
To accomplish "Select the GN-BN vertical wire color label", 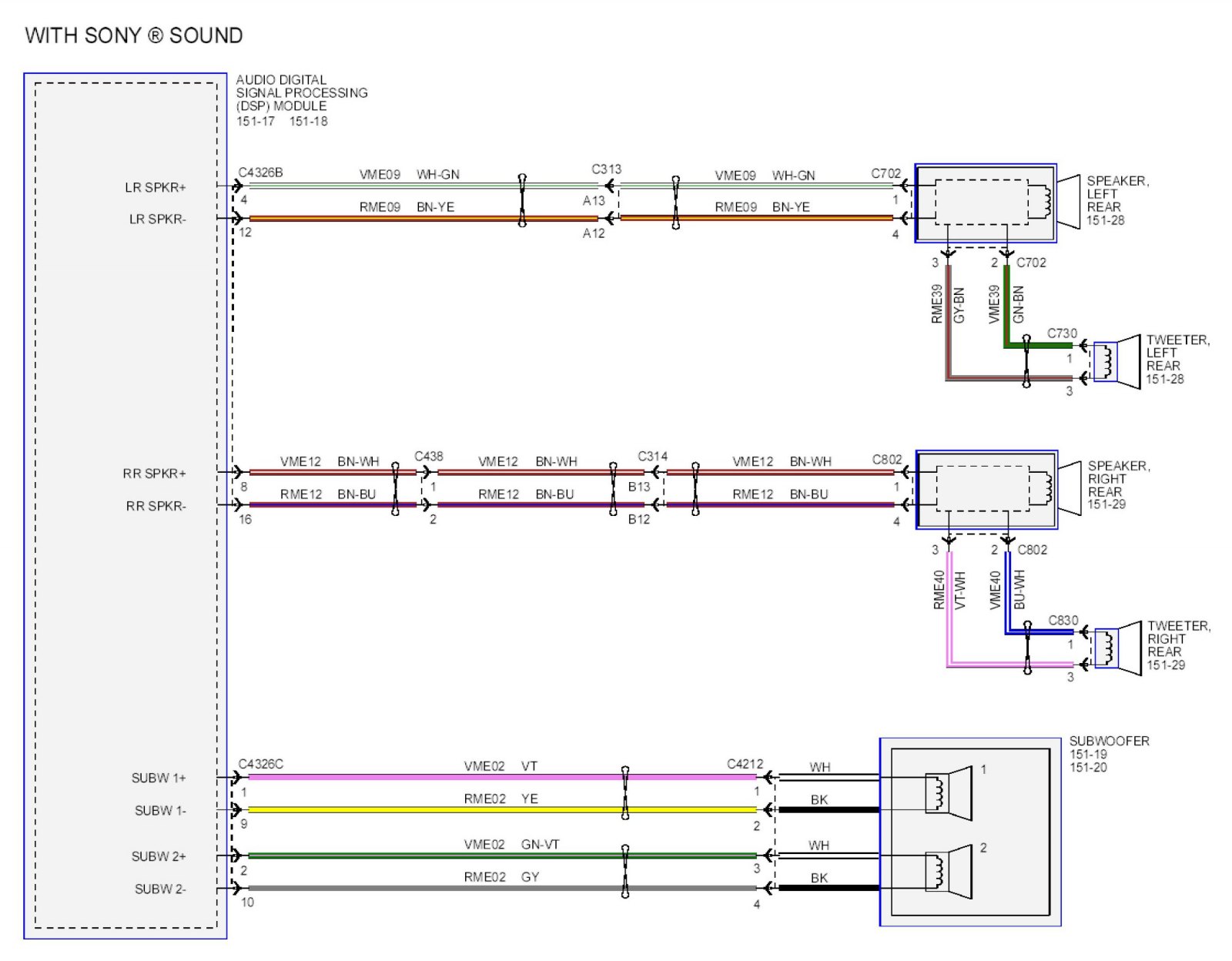I will (x=1019, y=305).
